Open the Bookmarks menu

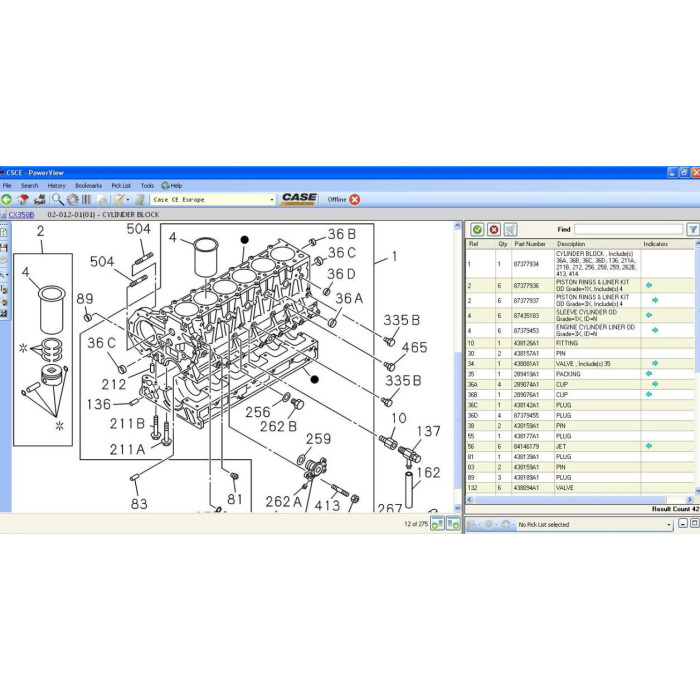coord(88,186)
